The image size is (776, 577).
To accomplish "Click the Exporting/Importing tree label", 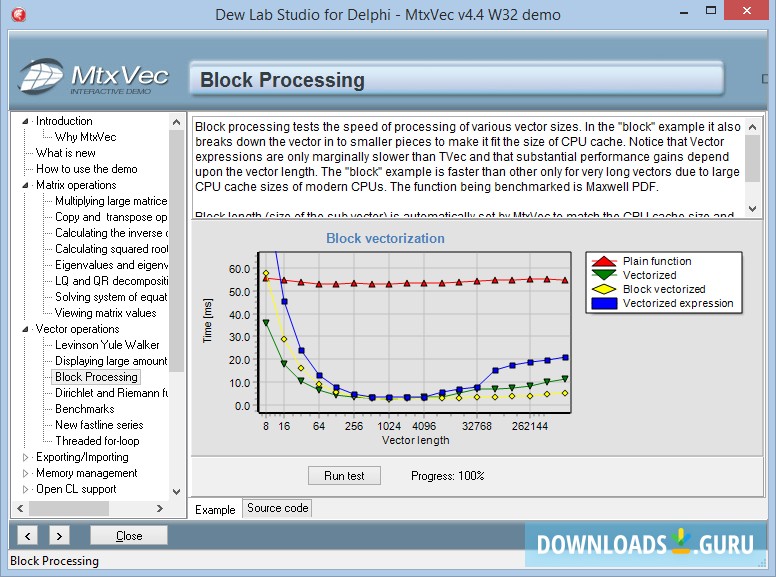I will pyautogui.click(x=82, y=457).
